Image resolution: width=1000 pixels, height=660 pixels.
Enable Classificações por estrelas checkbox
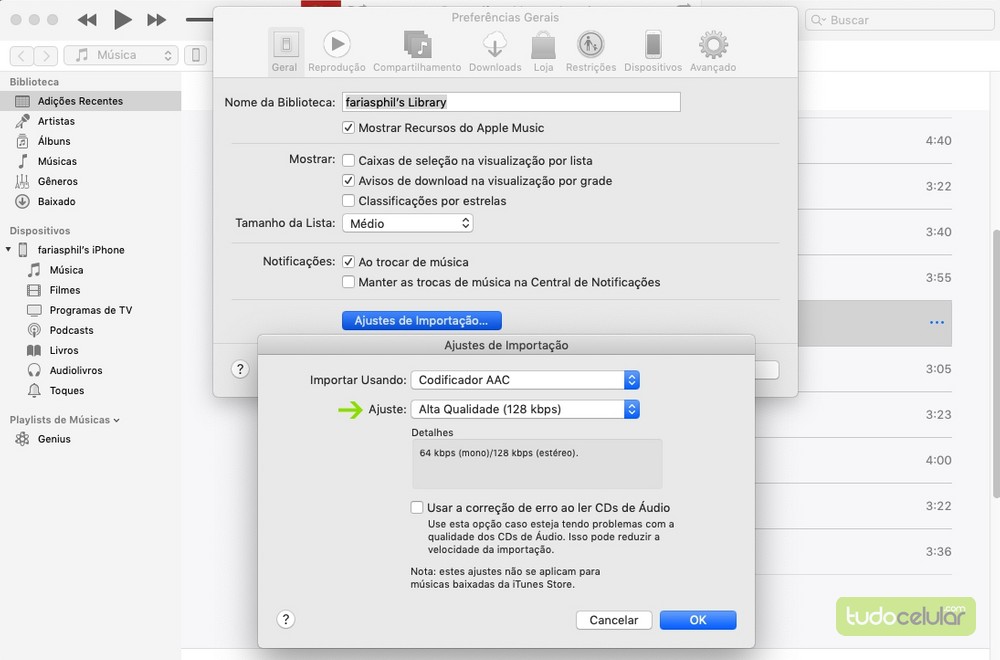(x=349, y=201)
